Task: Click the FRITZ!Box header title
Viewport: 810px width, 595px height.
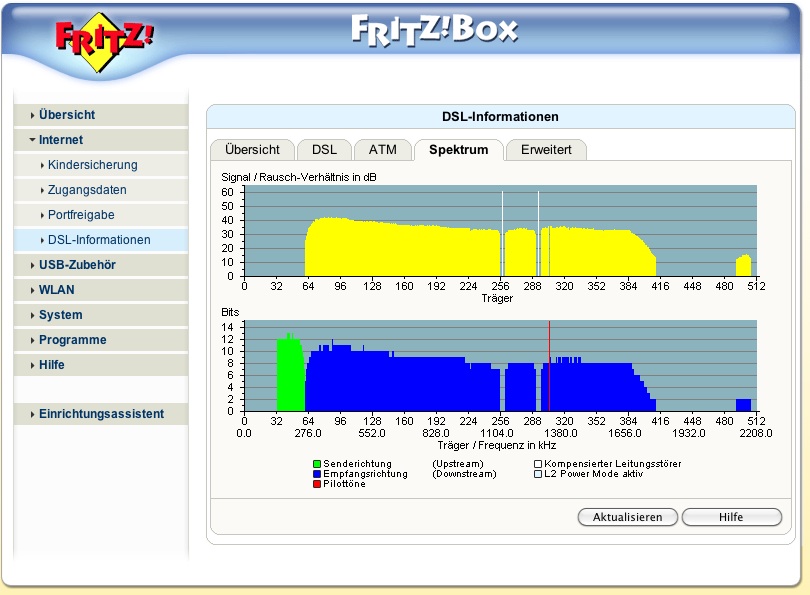Action: pyautogui.click(x=434, y=30)
